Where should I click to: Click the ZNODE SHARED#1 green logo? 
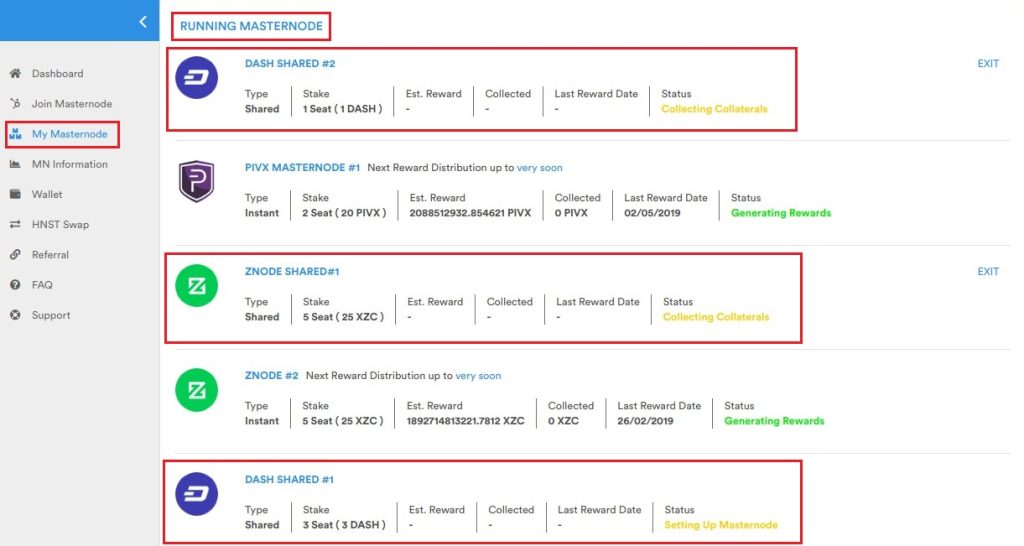click(197, 285)
